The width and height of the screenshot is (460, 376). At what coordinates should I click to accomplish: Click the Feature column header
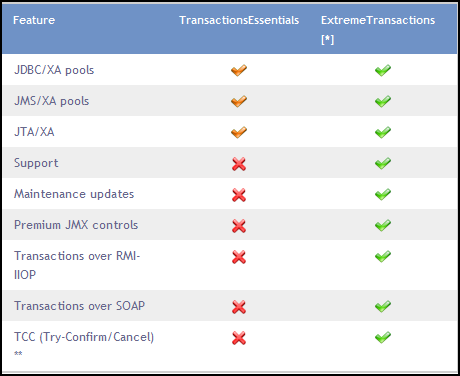pyautogui.click(x=34, y=20)
